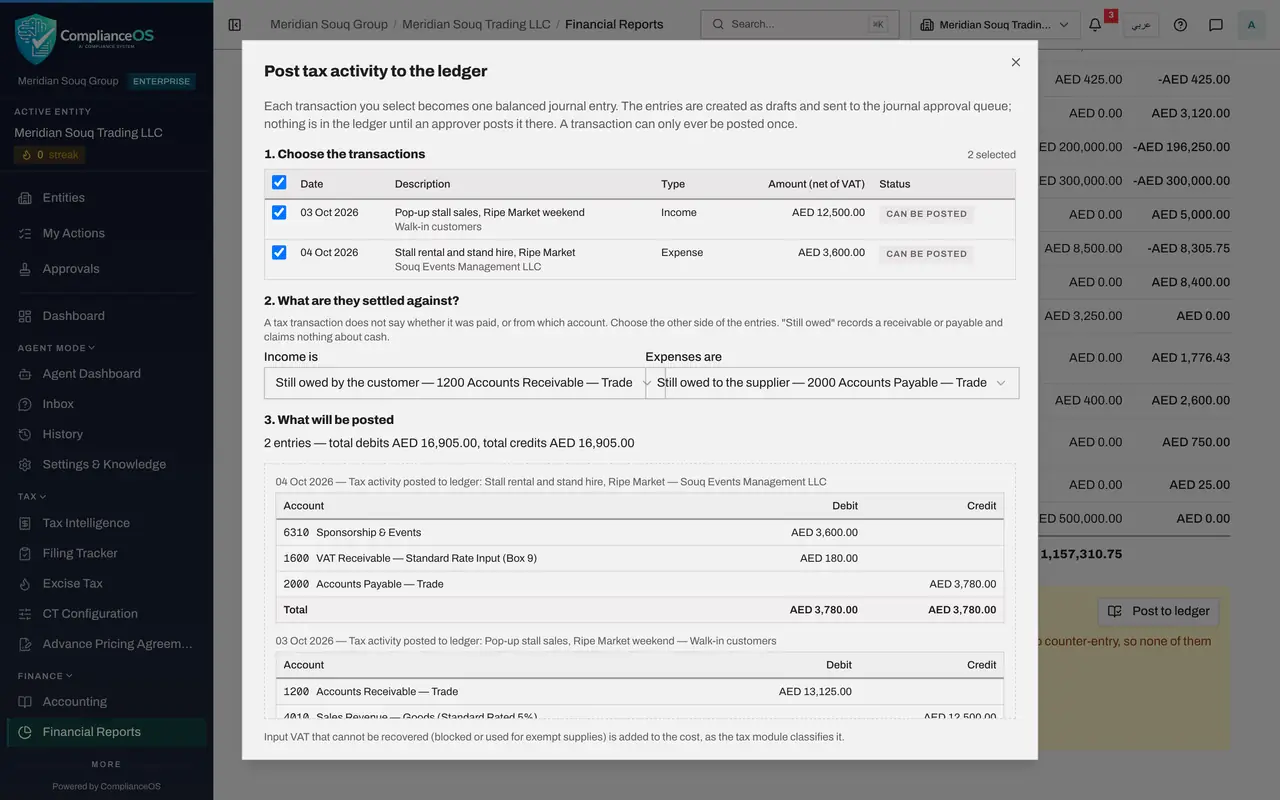Screen dimensions: 1280x800
Task: Click the 0 streak badge
Action: tap(50, 155)
